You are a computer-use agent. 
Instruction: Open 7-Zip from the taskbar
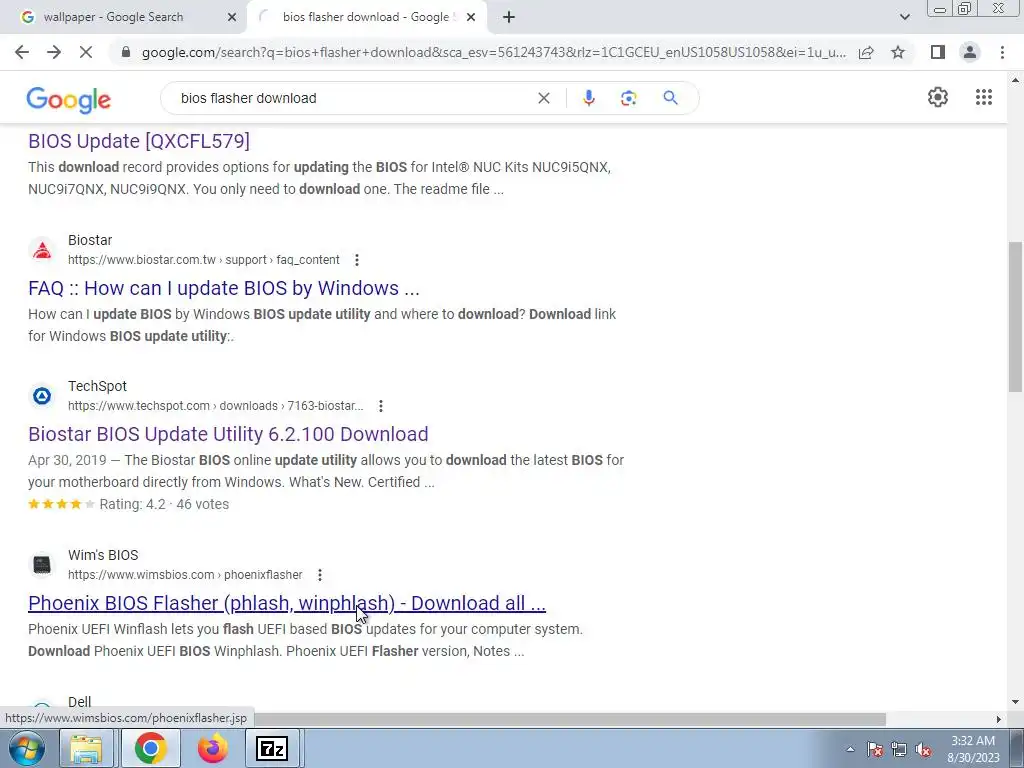coord(272,748)
